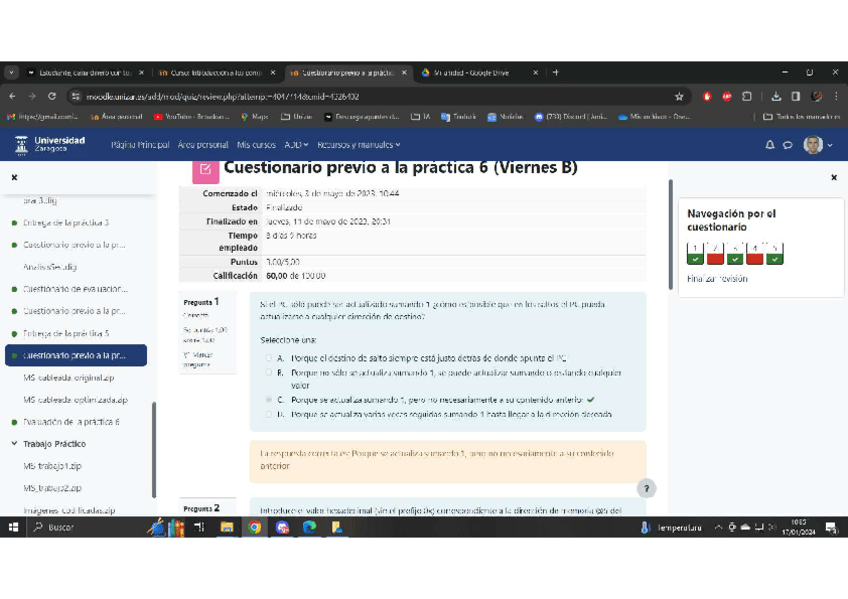
Task: Open the ADD dropdown menu
Action: pos(296,144)
